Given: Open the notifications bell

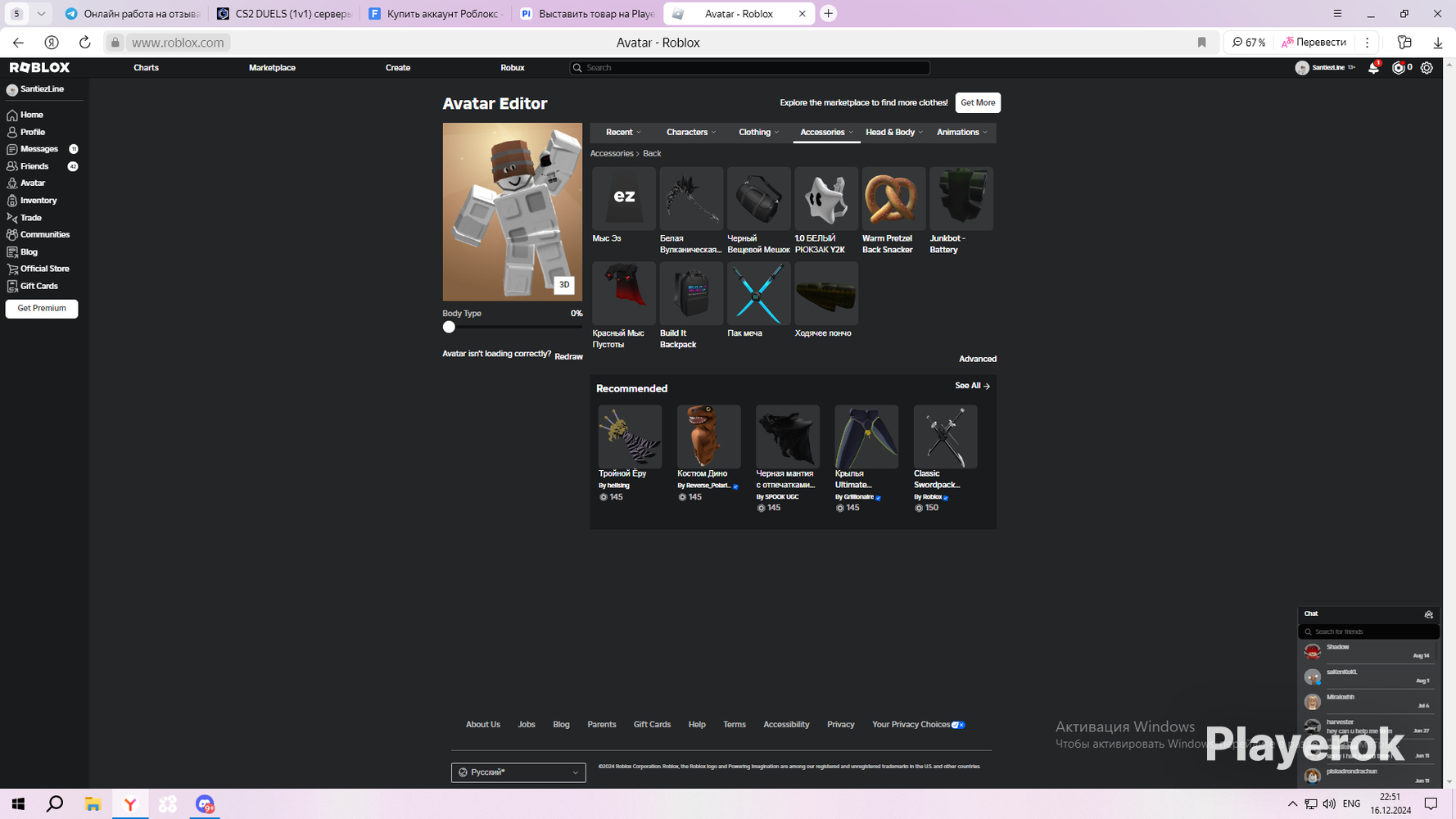Looking at the screenshot, I should (x=1373, y=68).
